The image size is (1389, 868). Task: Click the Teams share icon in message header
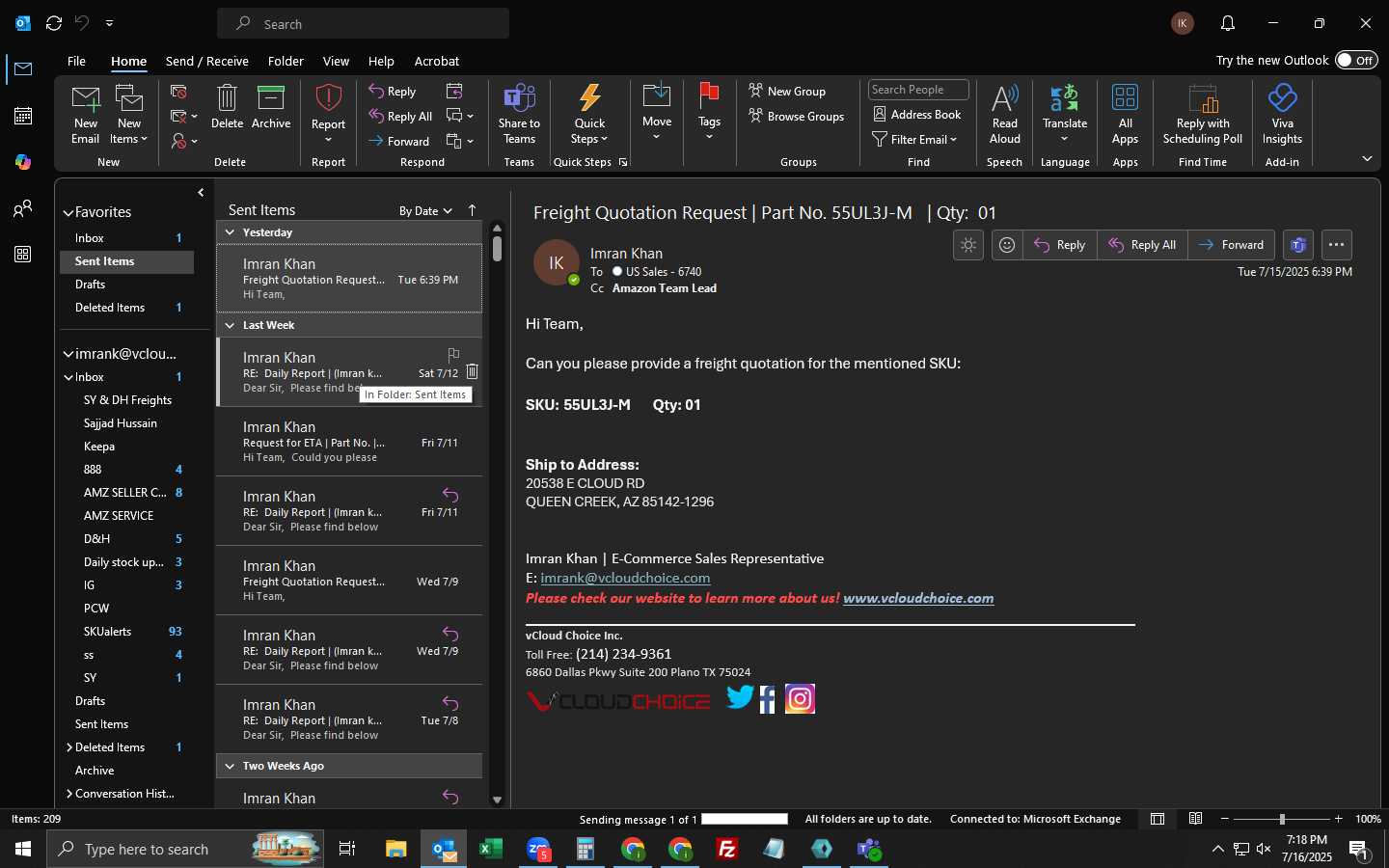tap(1298, 245)
